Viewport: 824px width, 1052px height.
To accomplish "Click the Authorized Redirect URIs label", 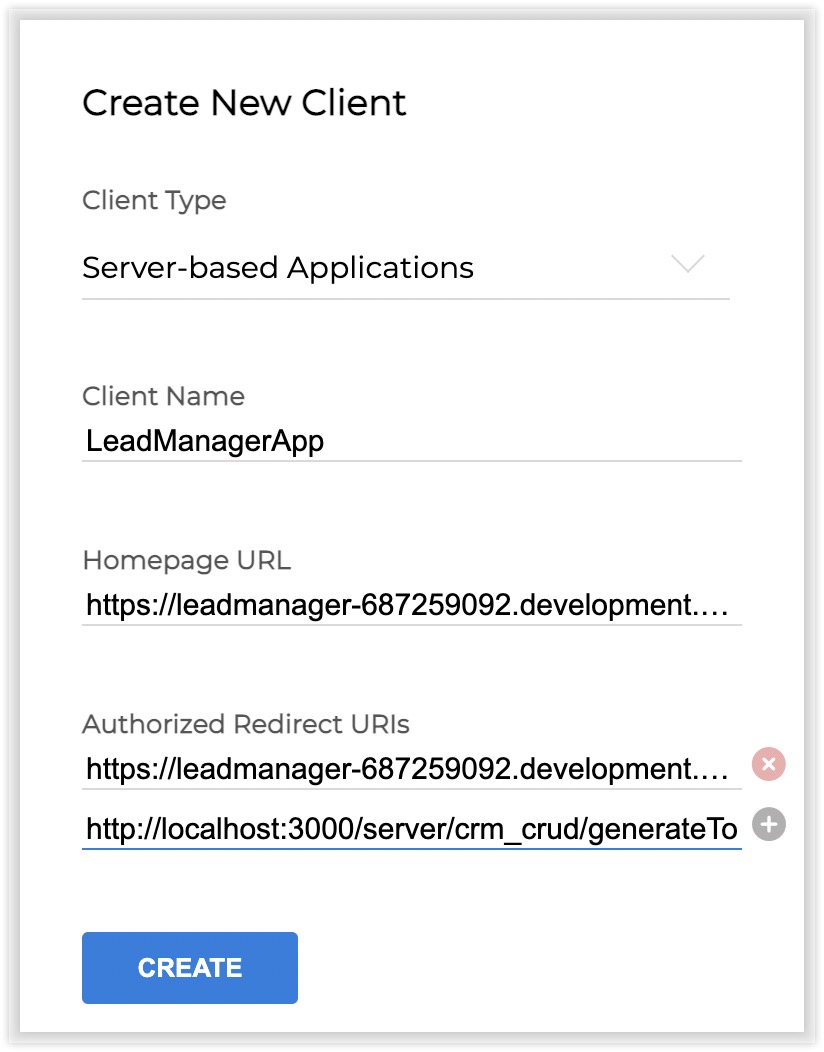I will click(x=246, y=724).
